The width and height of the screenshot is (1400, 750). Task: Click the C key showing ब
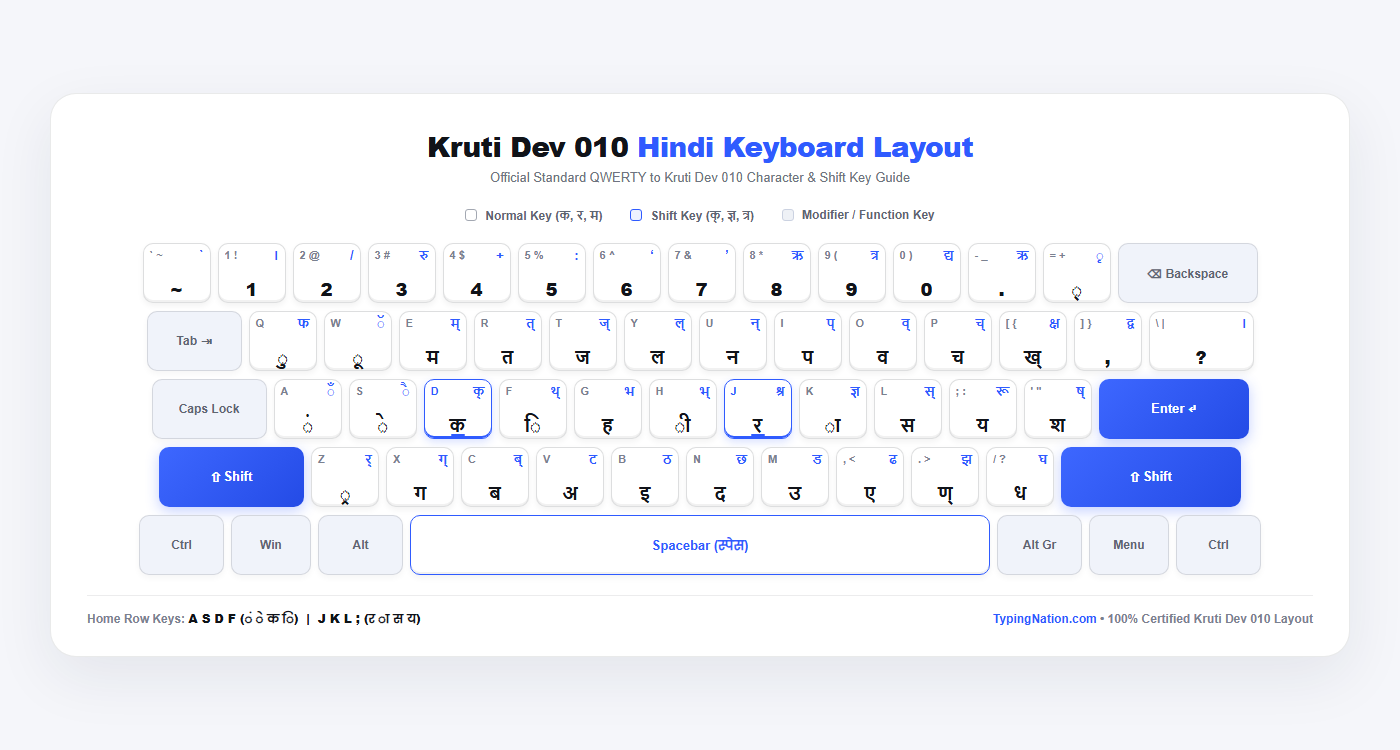pyautogui.click(x=494, y=477)
